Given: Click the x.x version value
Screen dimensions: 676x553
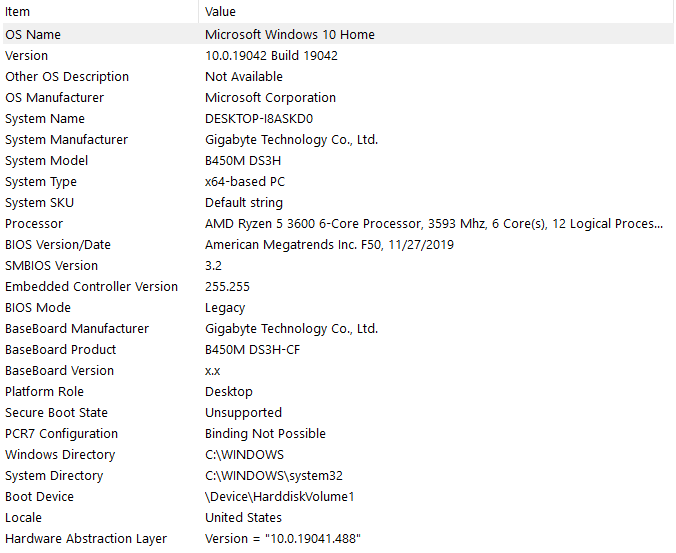Looking at the screenshot, I should point(213,371).
